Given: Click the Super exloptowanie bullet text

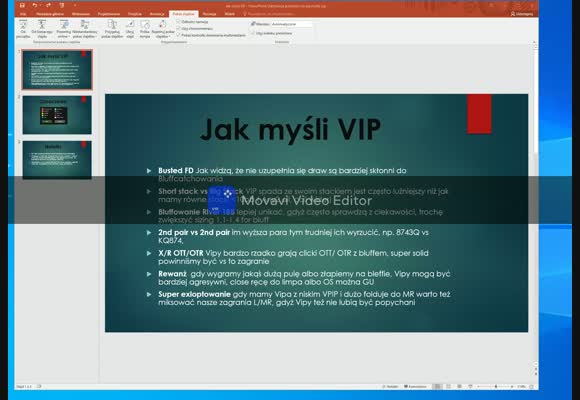Looking at the screenshot, I should [304, 298].
